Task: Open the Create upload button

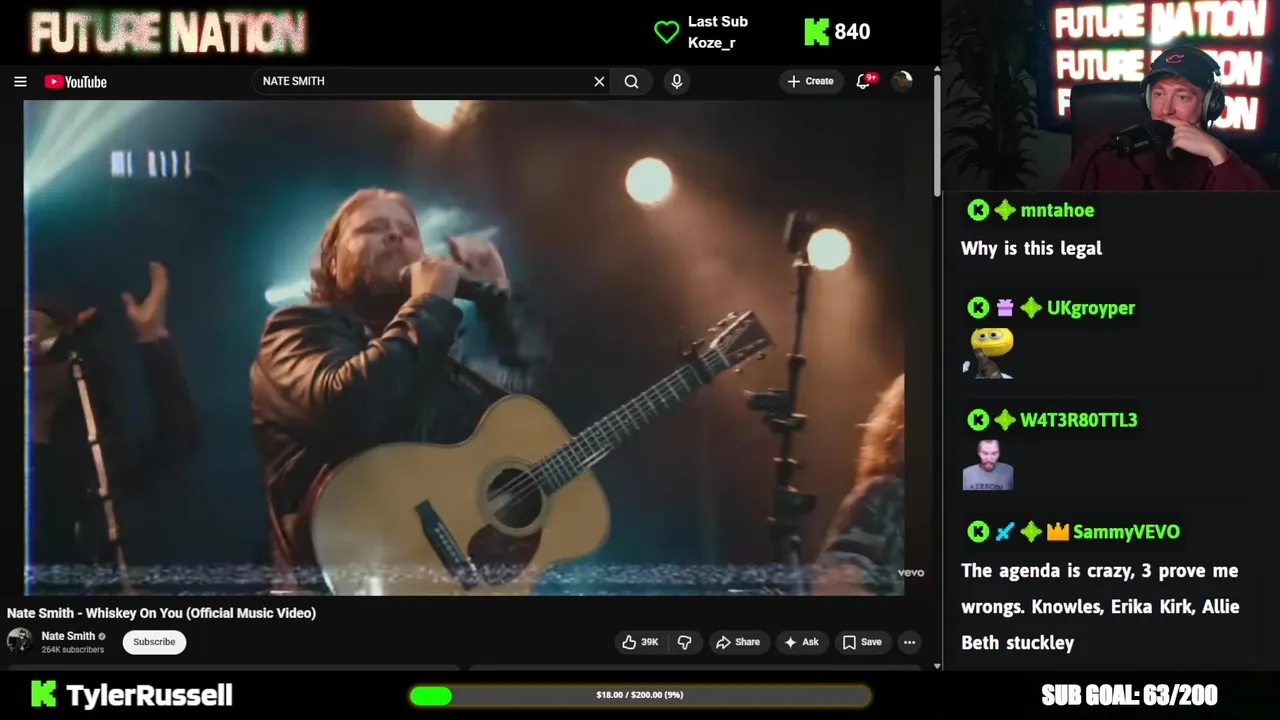Action: click(x=810, y=82)
